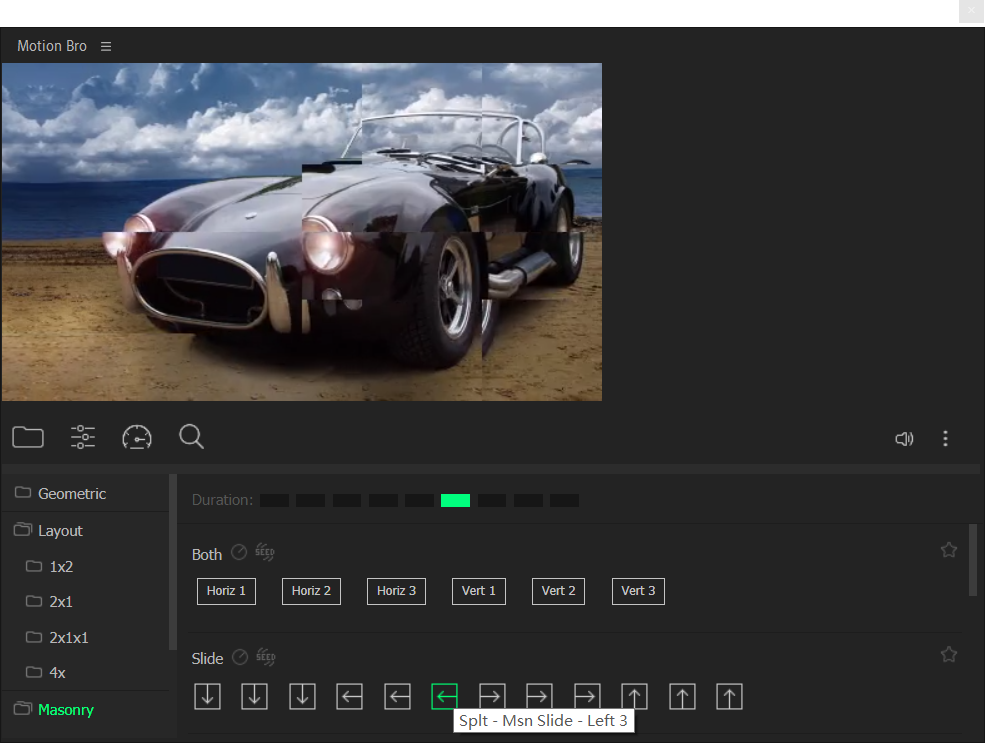The width and height of the screenshot is (985, 743).
Task: Apply the first Slide left arrow preset
Action: coord(349,697)
